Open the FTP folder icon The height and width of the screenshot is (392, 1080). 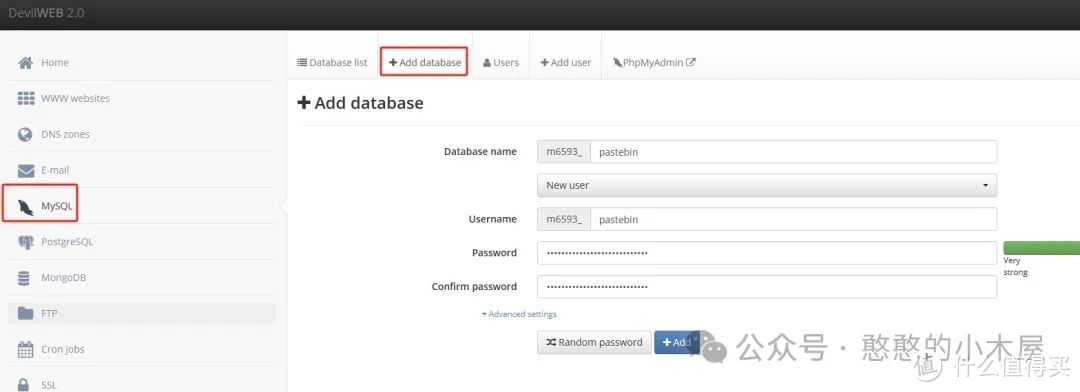click(25, 313)
